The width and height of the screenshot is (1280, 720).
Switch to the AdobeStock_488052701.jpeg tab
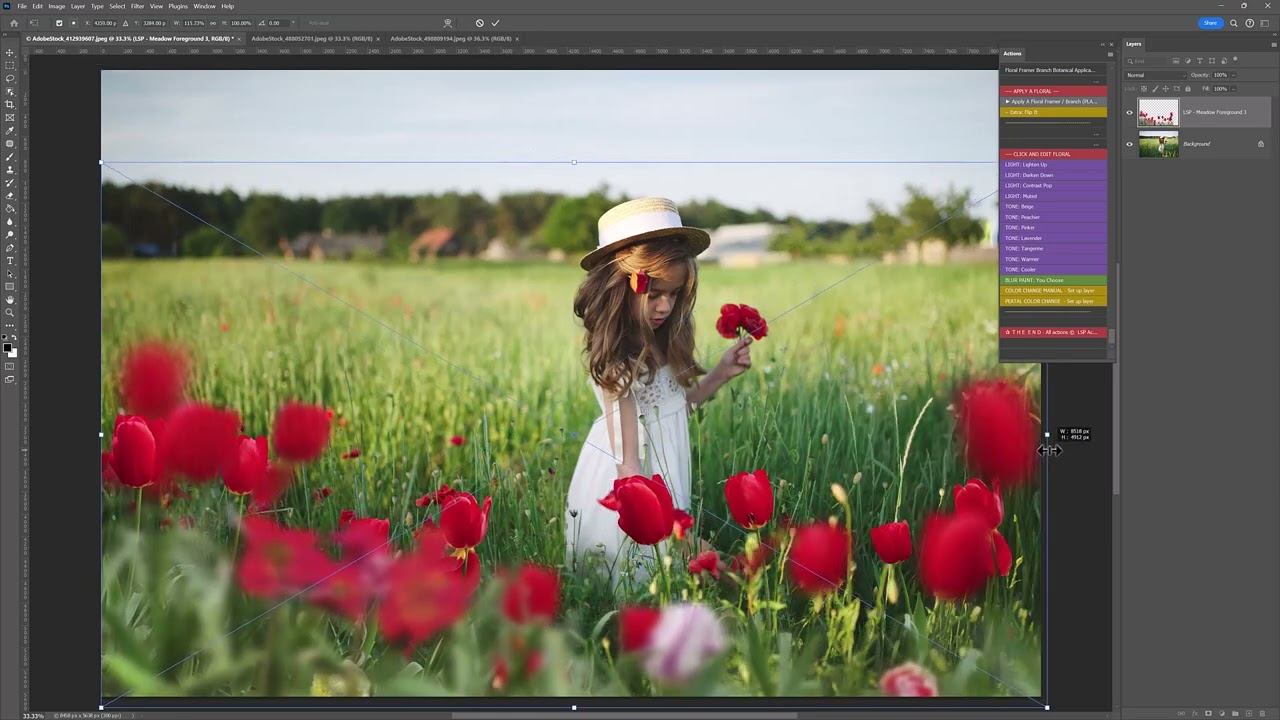tap(311, 39)
